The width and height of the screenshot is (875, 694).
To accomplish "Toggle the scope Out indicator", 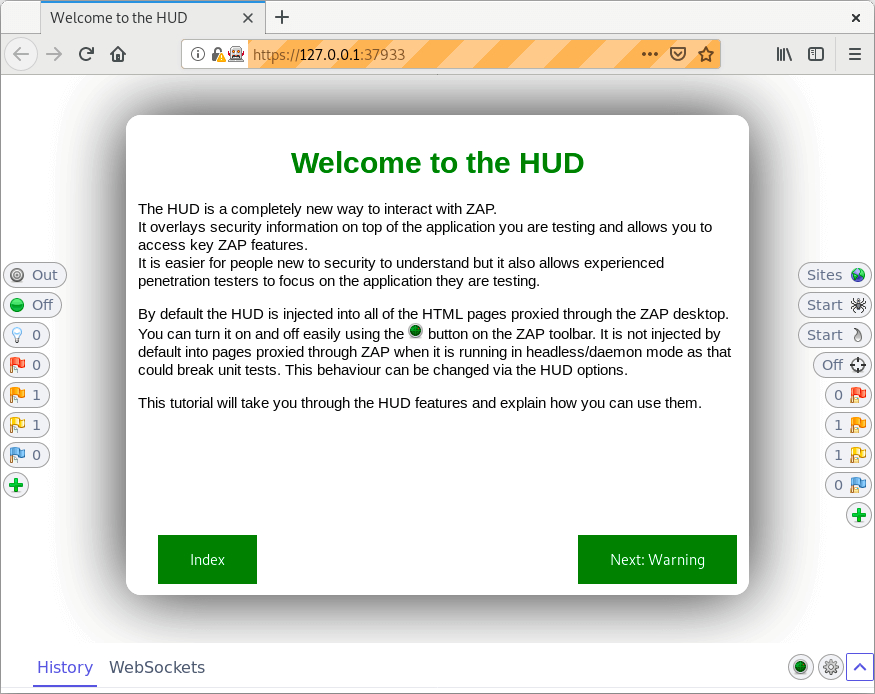I will pyautogui.click(x=35, y=275).
